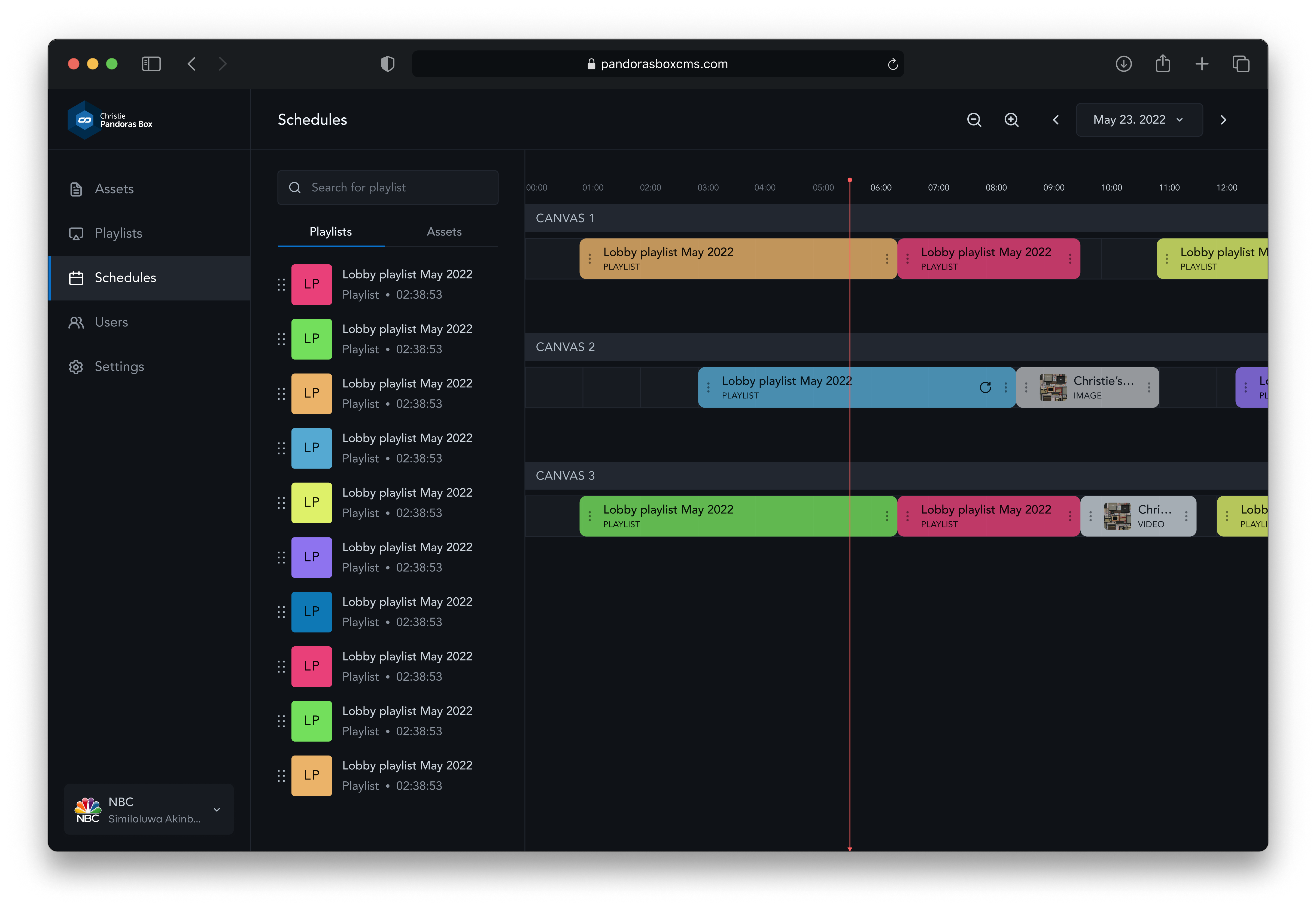Screen dimensions: 1316x908
Task: Toggle browser sidebar panel icon
Action: [x=151, y=64]
